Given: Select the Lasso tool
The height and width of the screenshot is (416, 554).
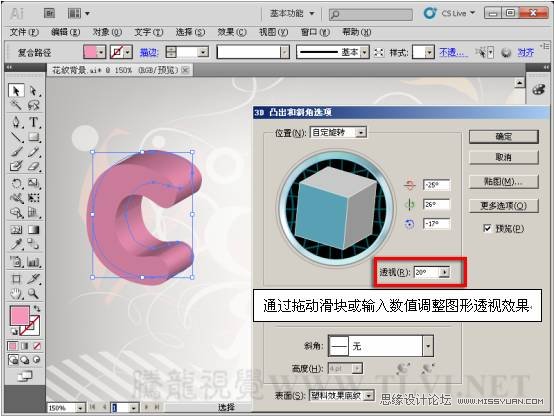Looking at the screenshot, I should click(x=34, y=105).
